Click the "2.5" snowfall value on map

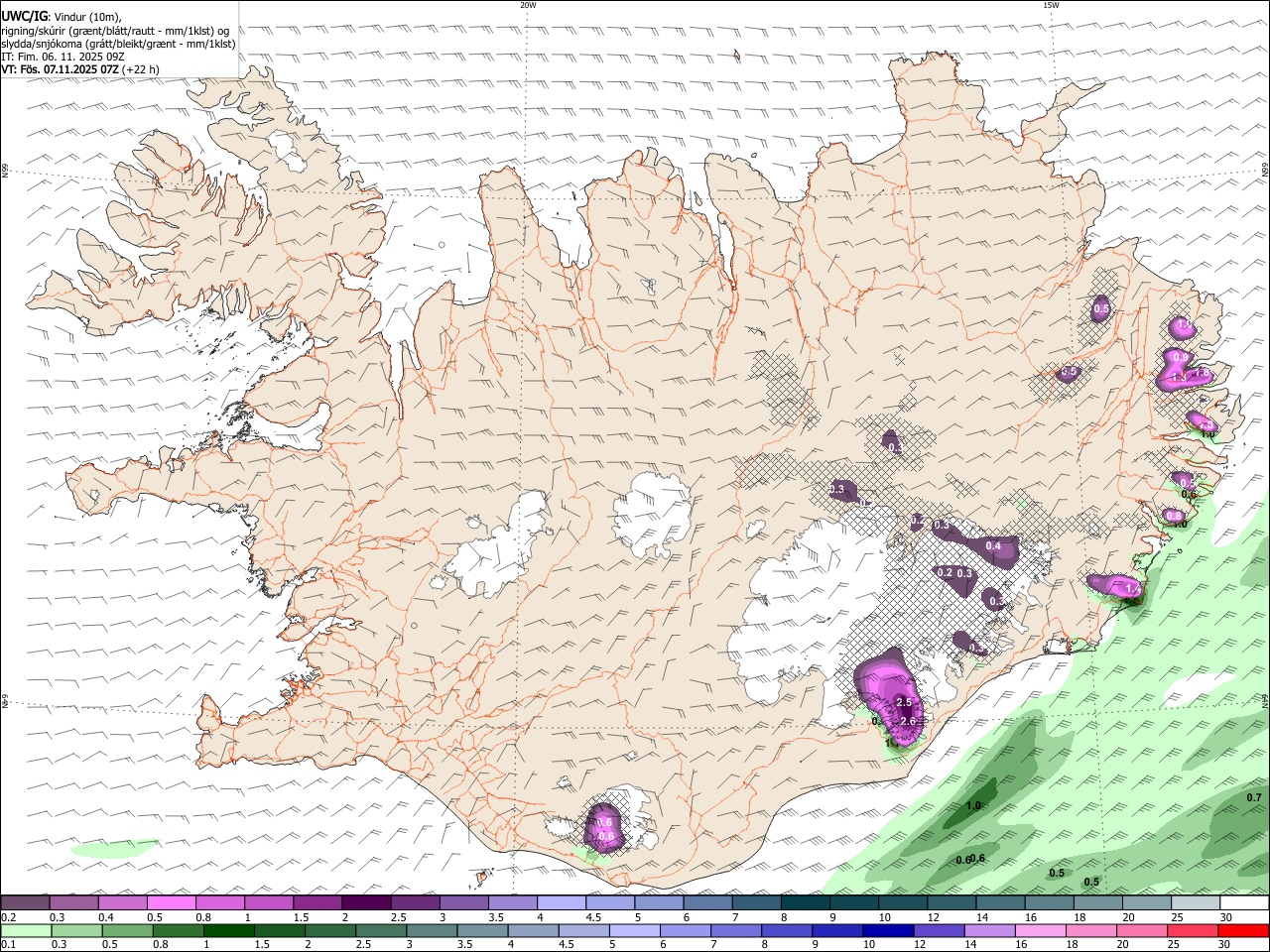point(904,702)
